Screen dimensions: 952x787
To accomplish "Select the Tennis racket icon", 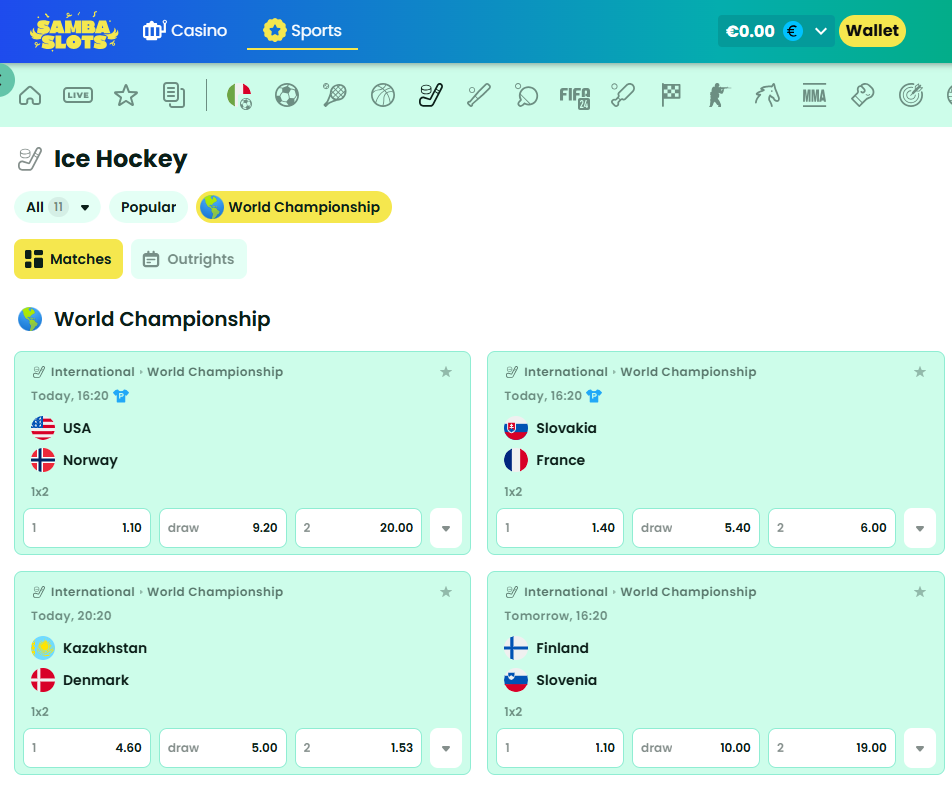I will pyautogui.click(x=335, y=95).
